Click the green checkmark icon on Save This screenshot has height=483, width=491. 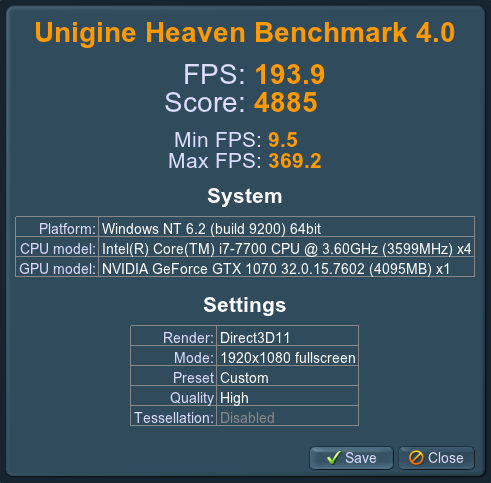[x=334, y=458]
